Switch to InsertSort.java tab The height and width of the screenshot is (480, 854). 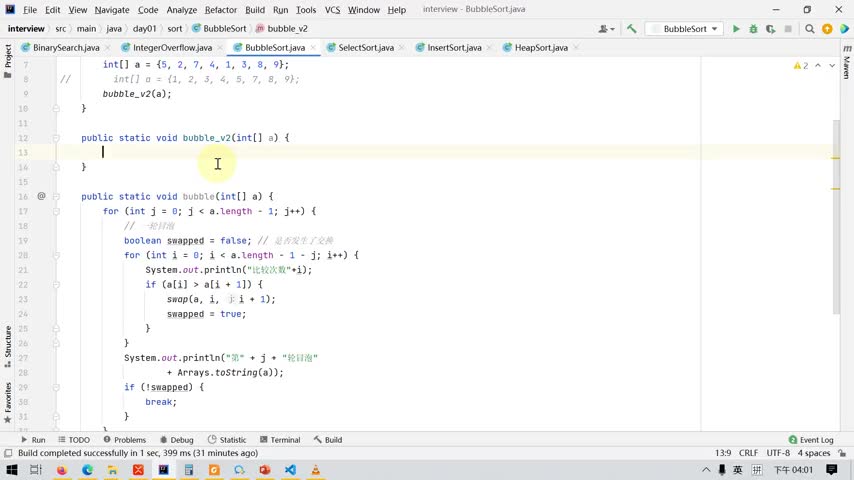coord(454,48)
